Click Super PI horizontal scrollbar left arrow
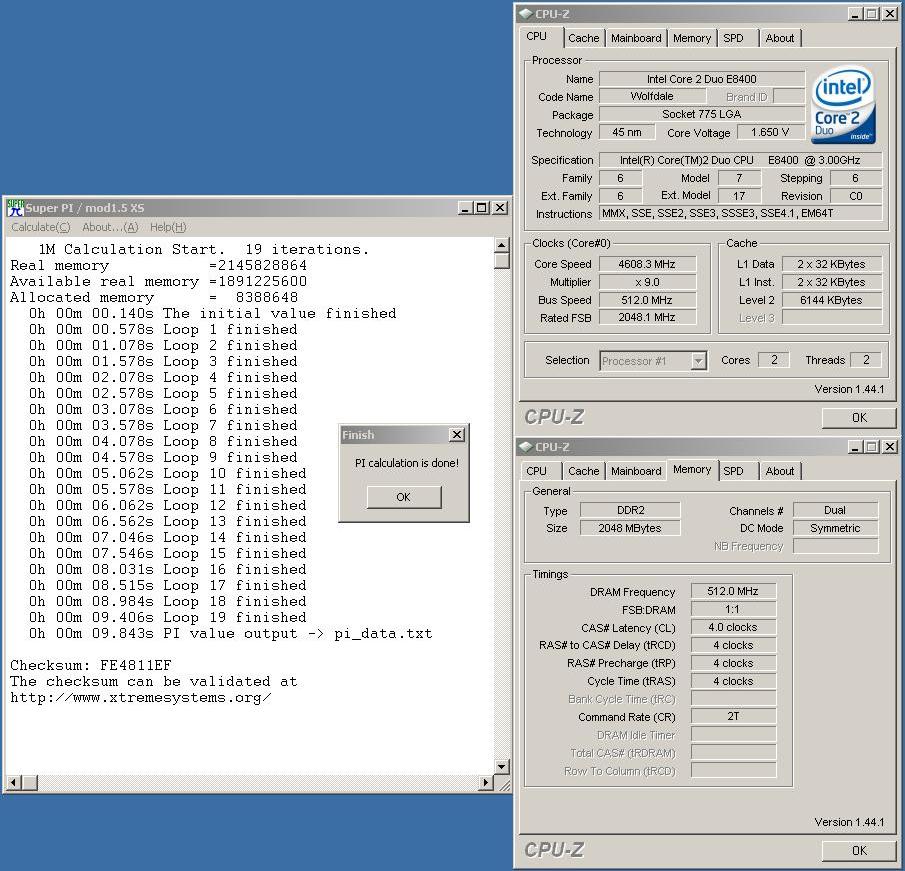905x871 pixels. [13, 783]
